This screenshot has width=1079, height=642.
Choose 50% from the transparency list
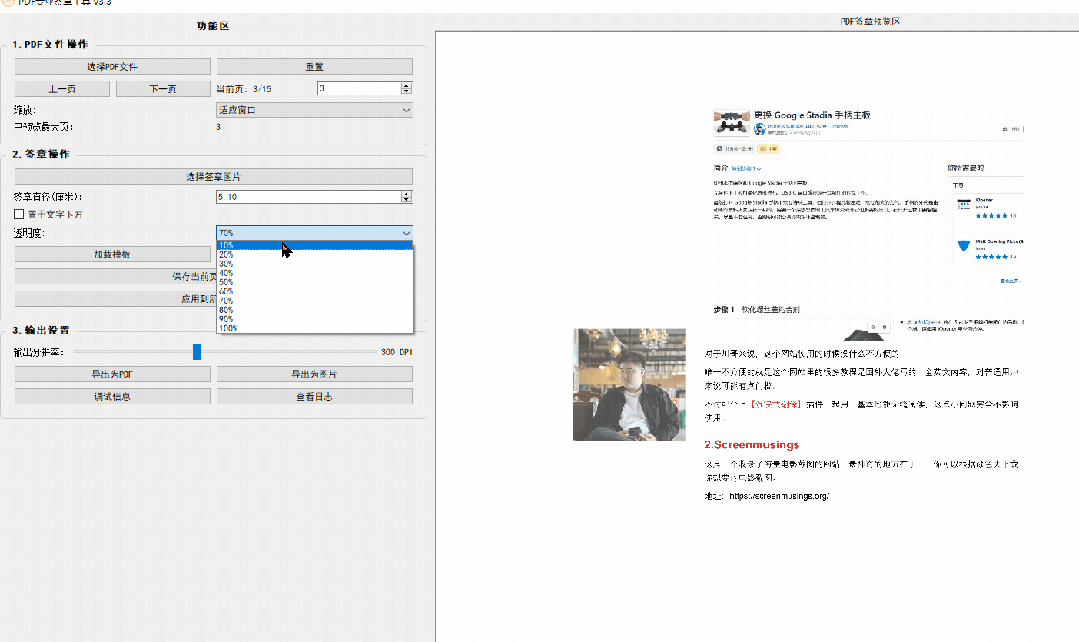pos(227,282)
